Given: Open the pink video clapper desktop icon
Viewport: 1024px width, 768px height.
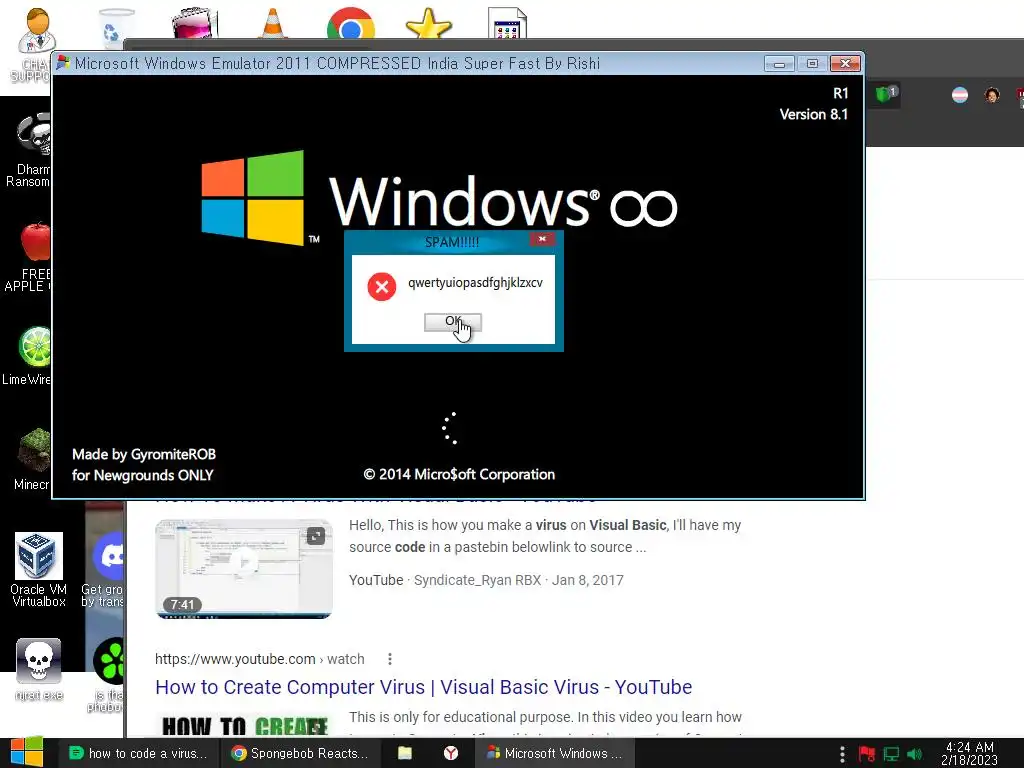Looking at the screenshot, I should 194,24.
